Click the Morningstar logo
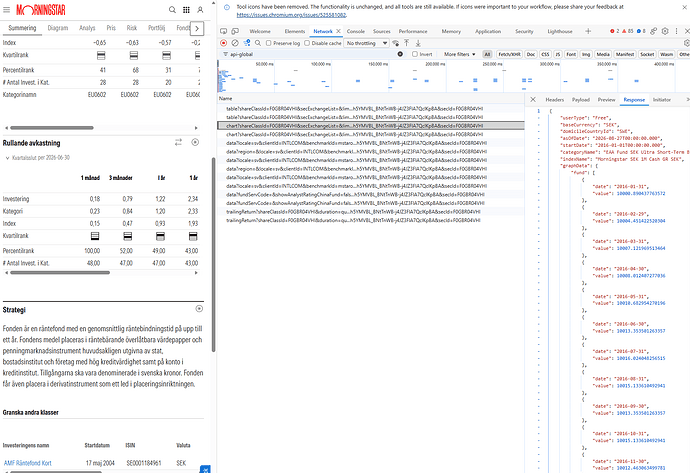 click(40, 10)
